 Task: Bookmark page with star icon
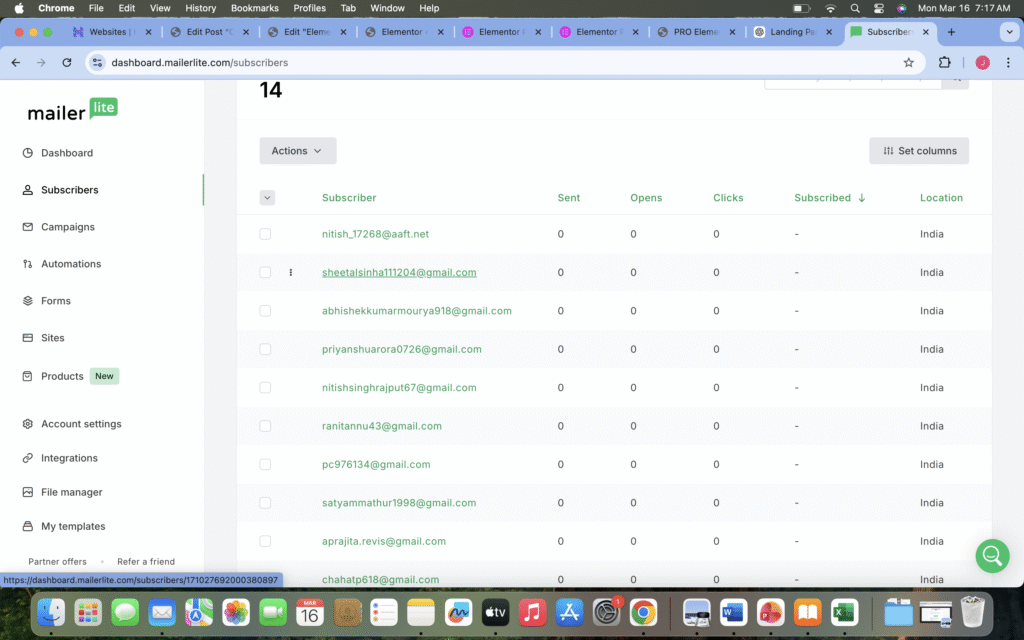908,62
